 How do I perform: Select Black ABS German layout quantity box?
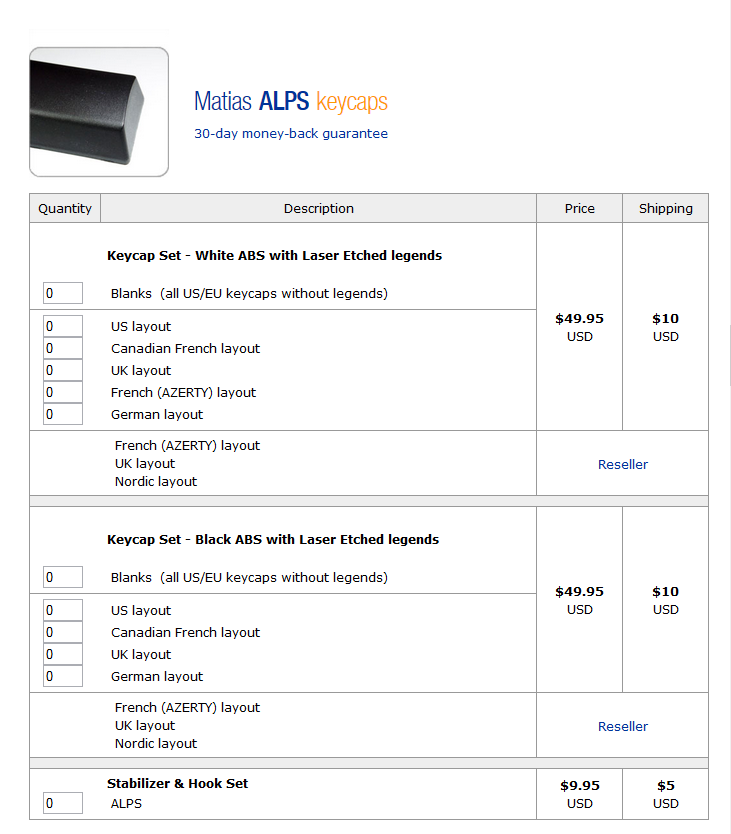click(63, 676)
